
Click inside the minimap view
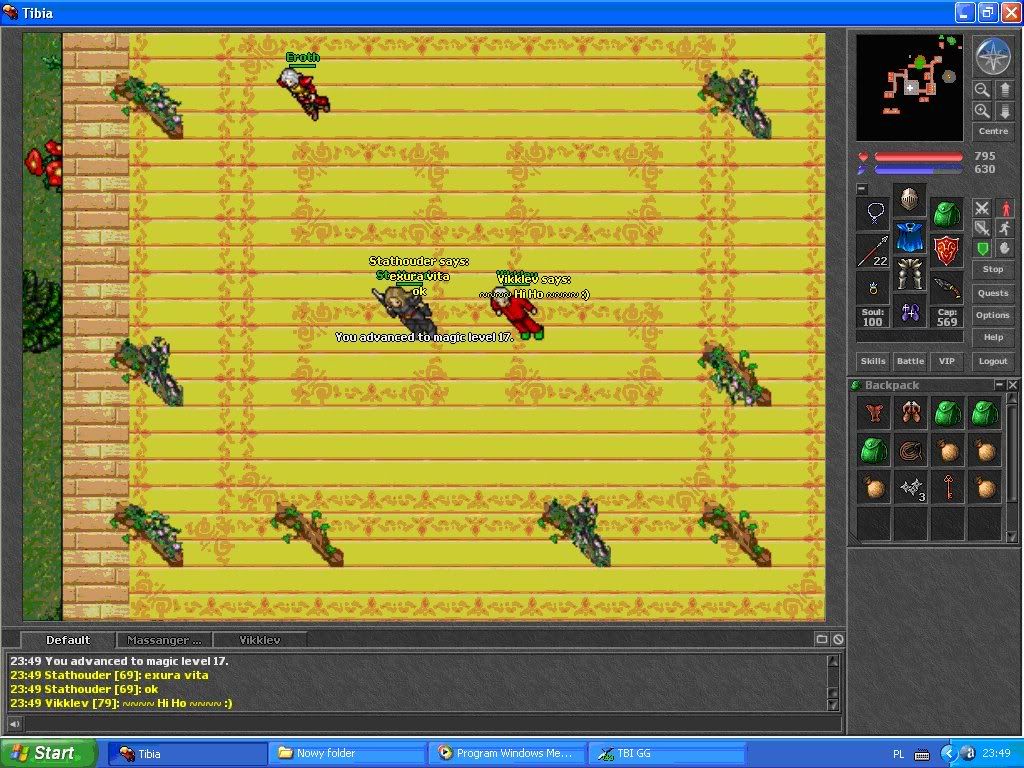click(909, 88)
